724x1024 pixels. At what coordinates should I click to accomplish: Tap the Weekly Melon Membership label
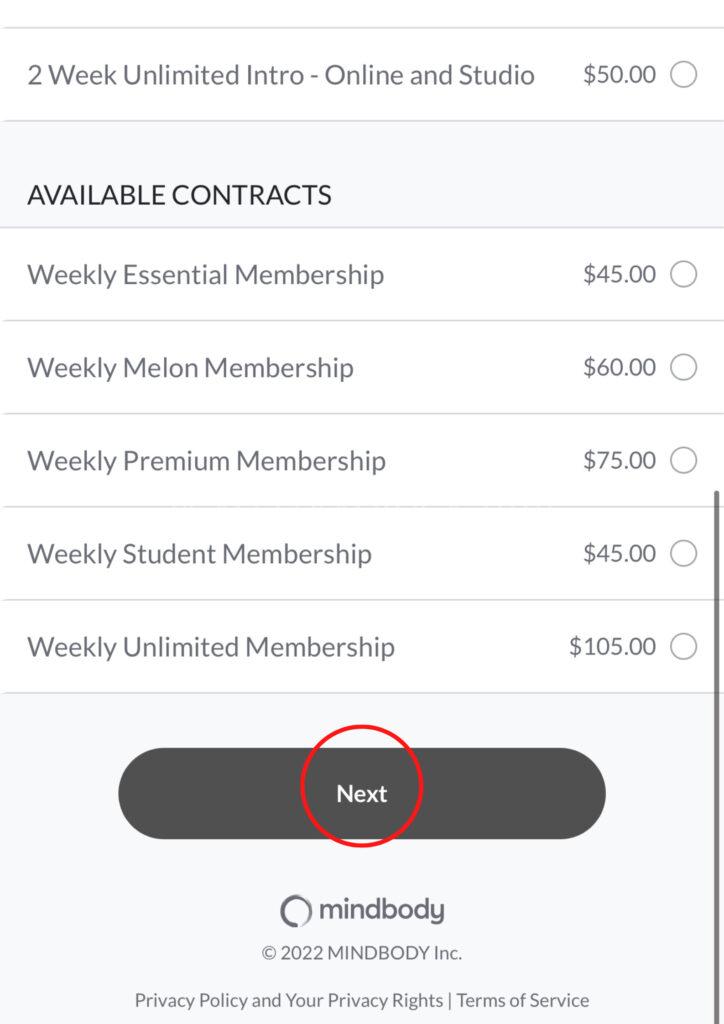pyautogui.click(x=190, y=368)
